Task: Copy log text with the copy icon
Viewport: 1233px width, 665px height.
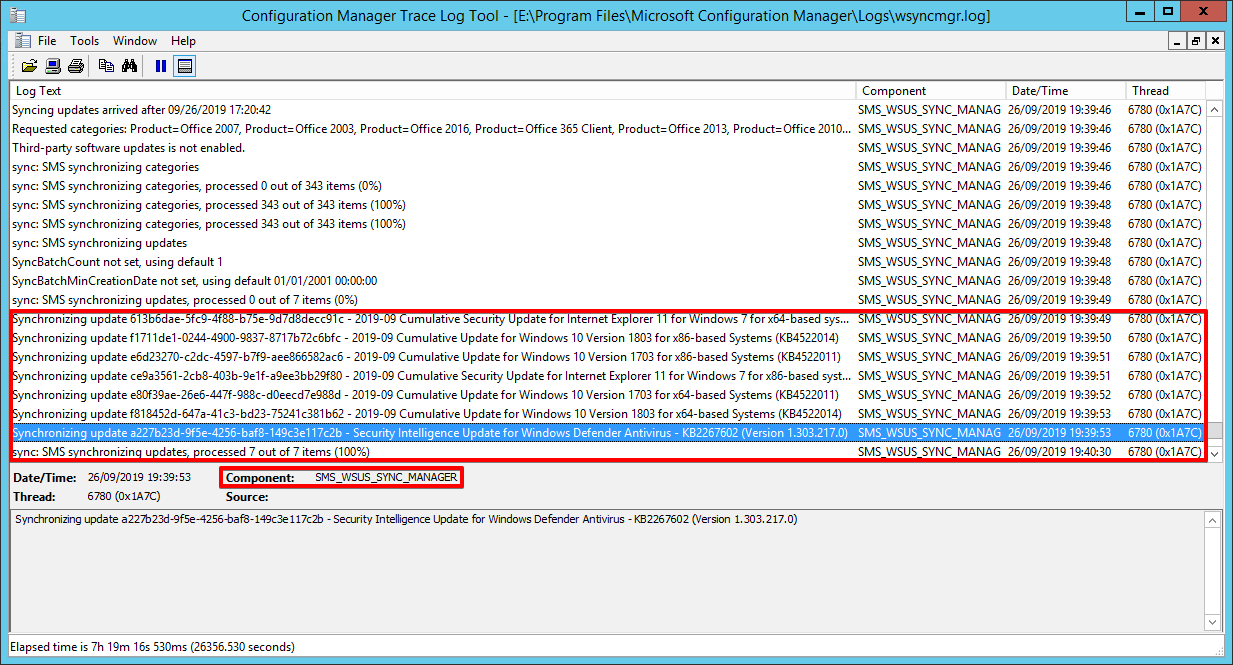Action: [106, 66]
